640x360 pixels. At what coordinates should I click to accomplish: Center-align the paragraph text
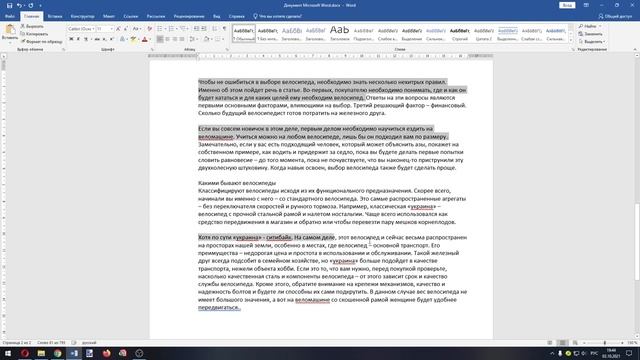167,39
